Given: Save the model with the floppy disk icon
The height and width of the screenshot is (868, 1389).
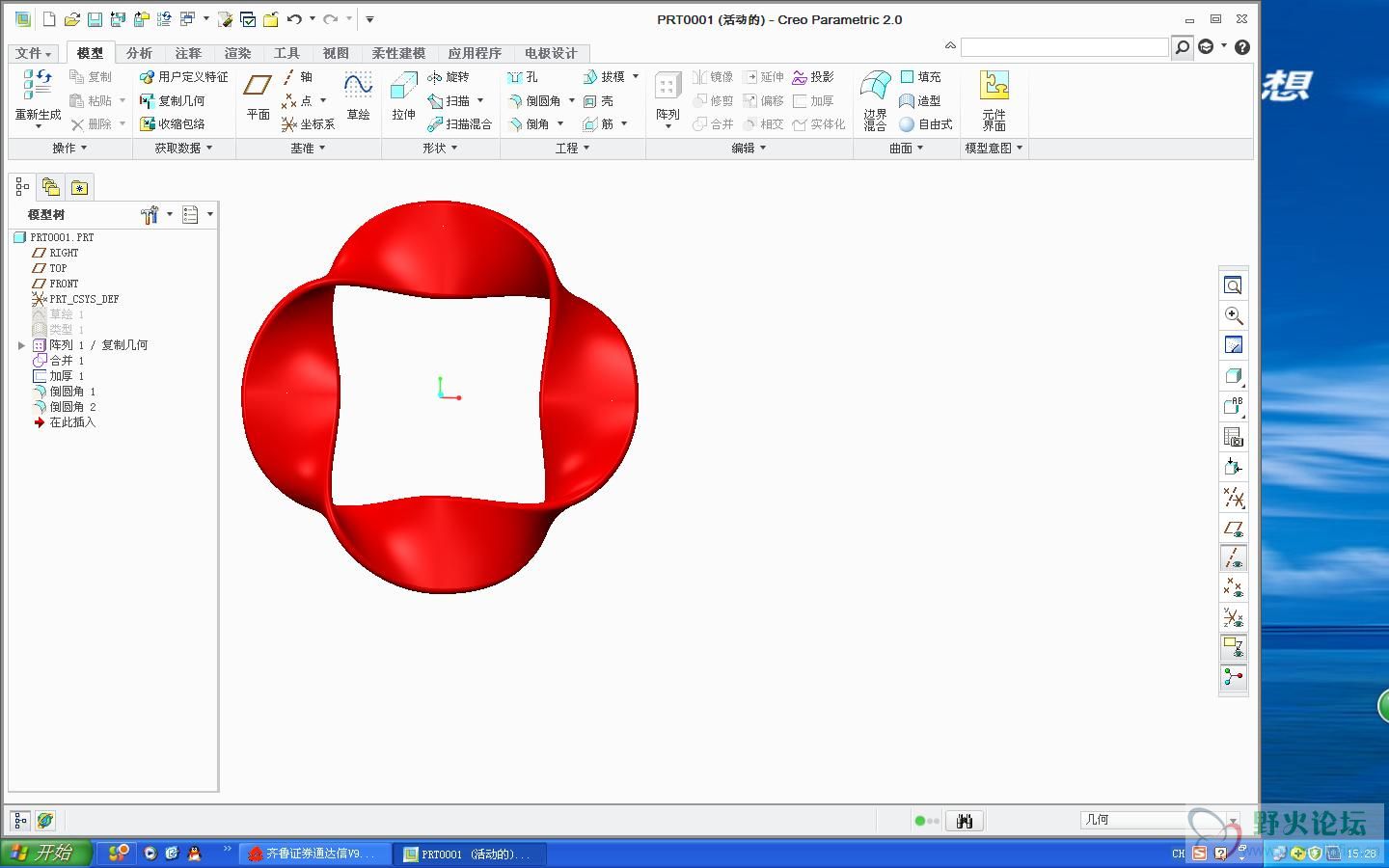Looking at the screenshot, I should point(95,19).
